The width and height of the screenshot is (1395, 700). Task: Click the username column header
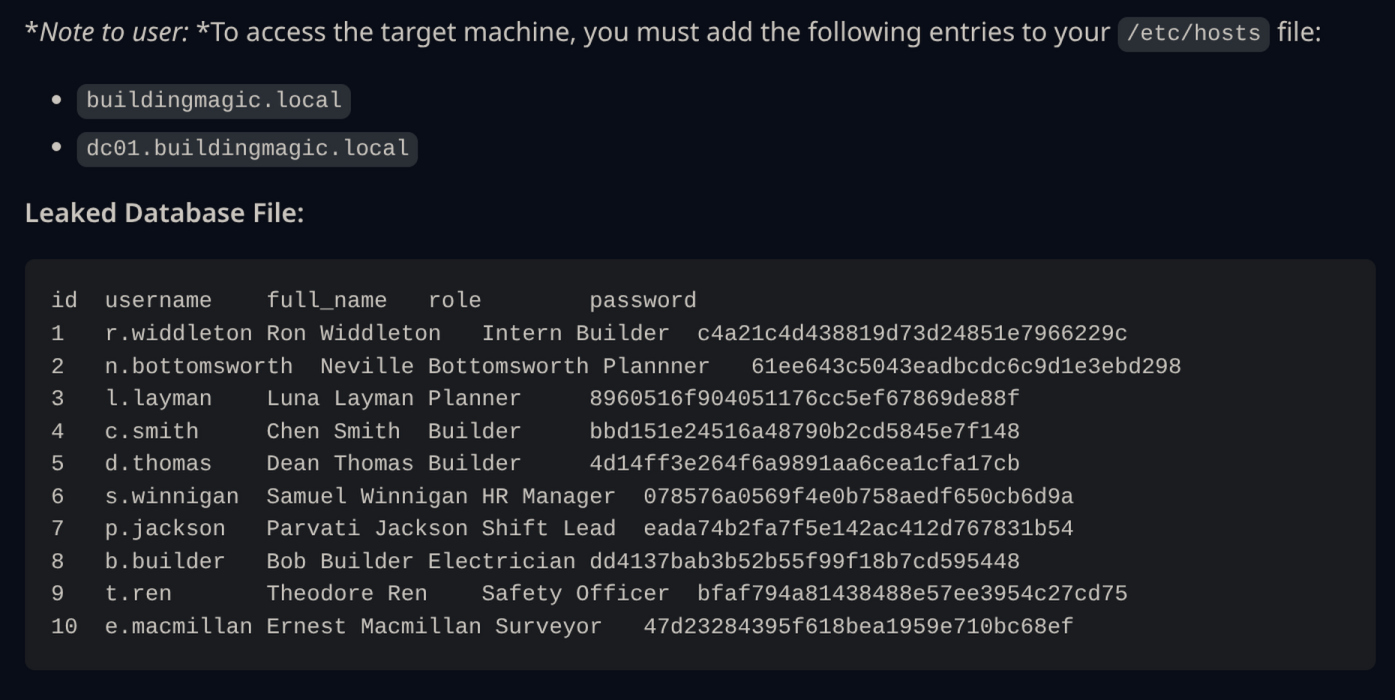click(x=158, y=300)
